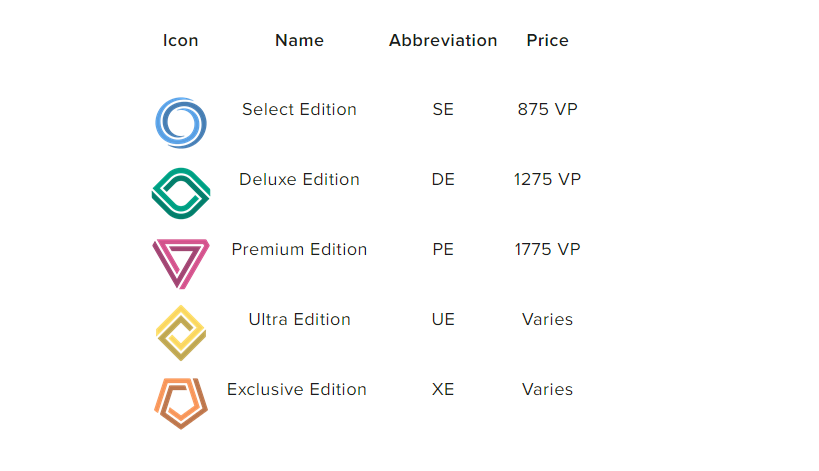Screen dimensions: 819x471
Task: Click the Price column header
Action: pos(547,40)
